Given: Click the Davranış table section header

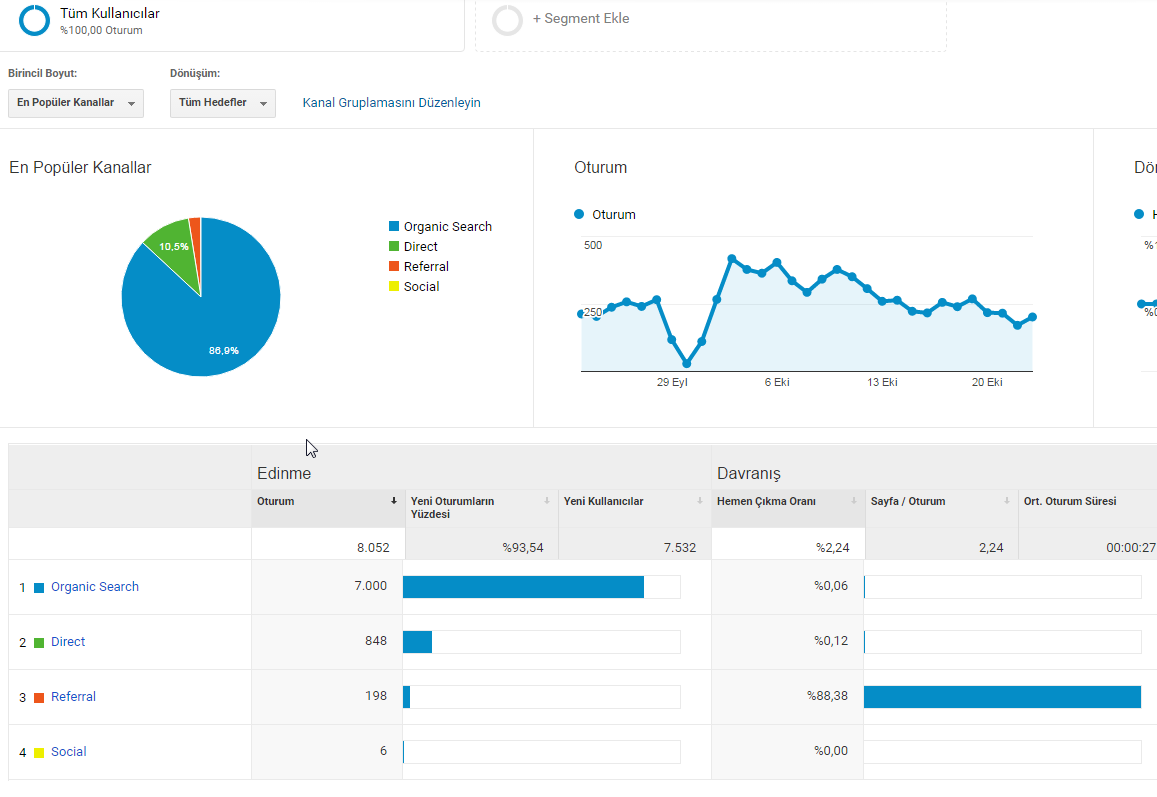Looking at the screenshot, I should (x=749, y=474).
